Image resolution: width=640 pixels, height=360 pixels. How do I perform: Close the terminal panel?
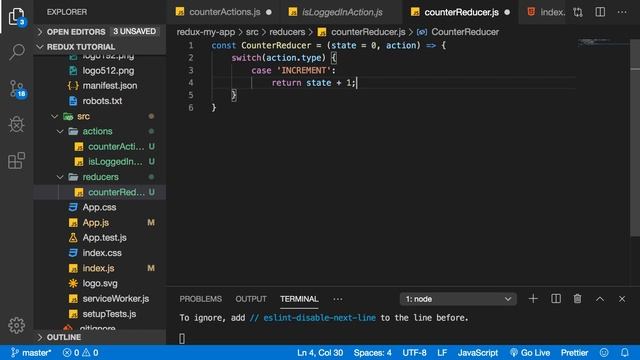click(622, 299)
